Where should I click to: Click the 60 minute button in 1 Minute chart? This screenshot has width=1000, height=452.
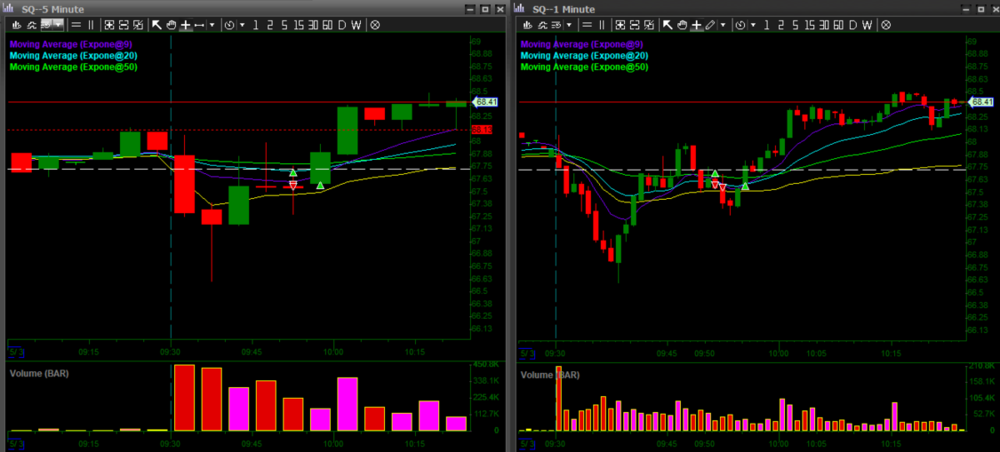[839, 24]
